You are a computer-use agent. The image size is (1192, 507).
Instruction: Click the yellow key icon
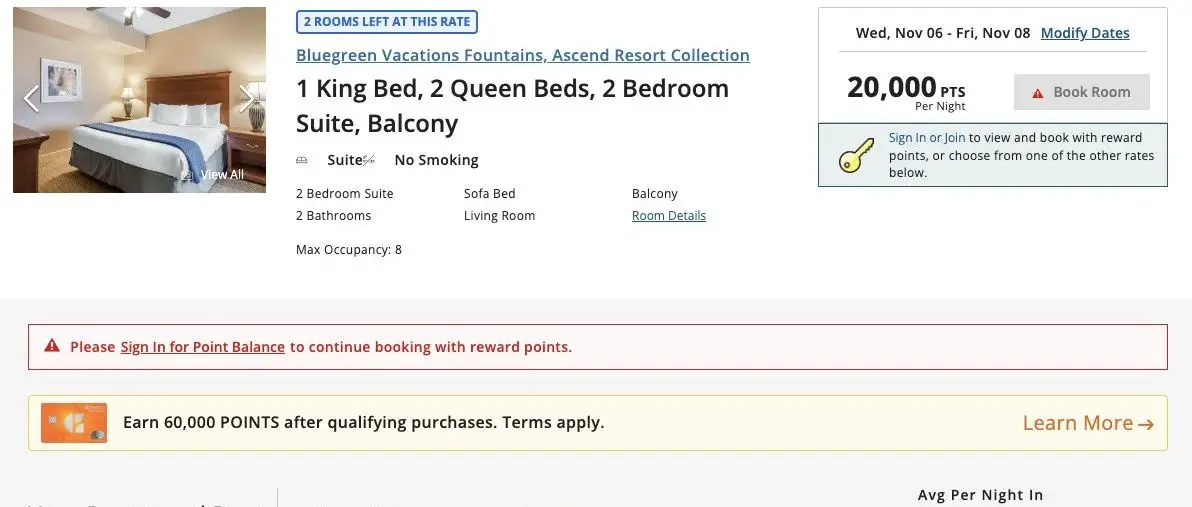coord(856,156)
